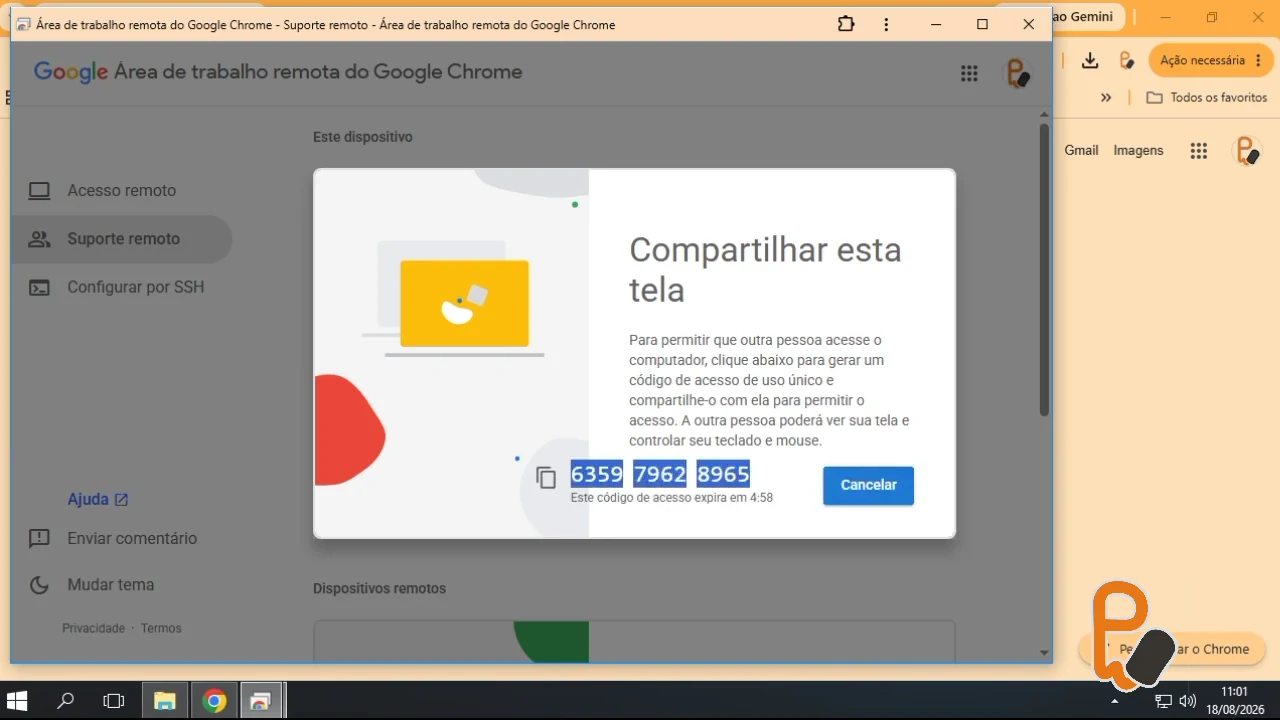Click the scroll-down arrow of the page scrollbar
Screen dimensions: 1280x720
coord(1044,653)
